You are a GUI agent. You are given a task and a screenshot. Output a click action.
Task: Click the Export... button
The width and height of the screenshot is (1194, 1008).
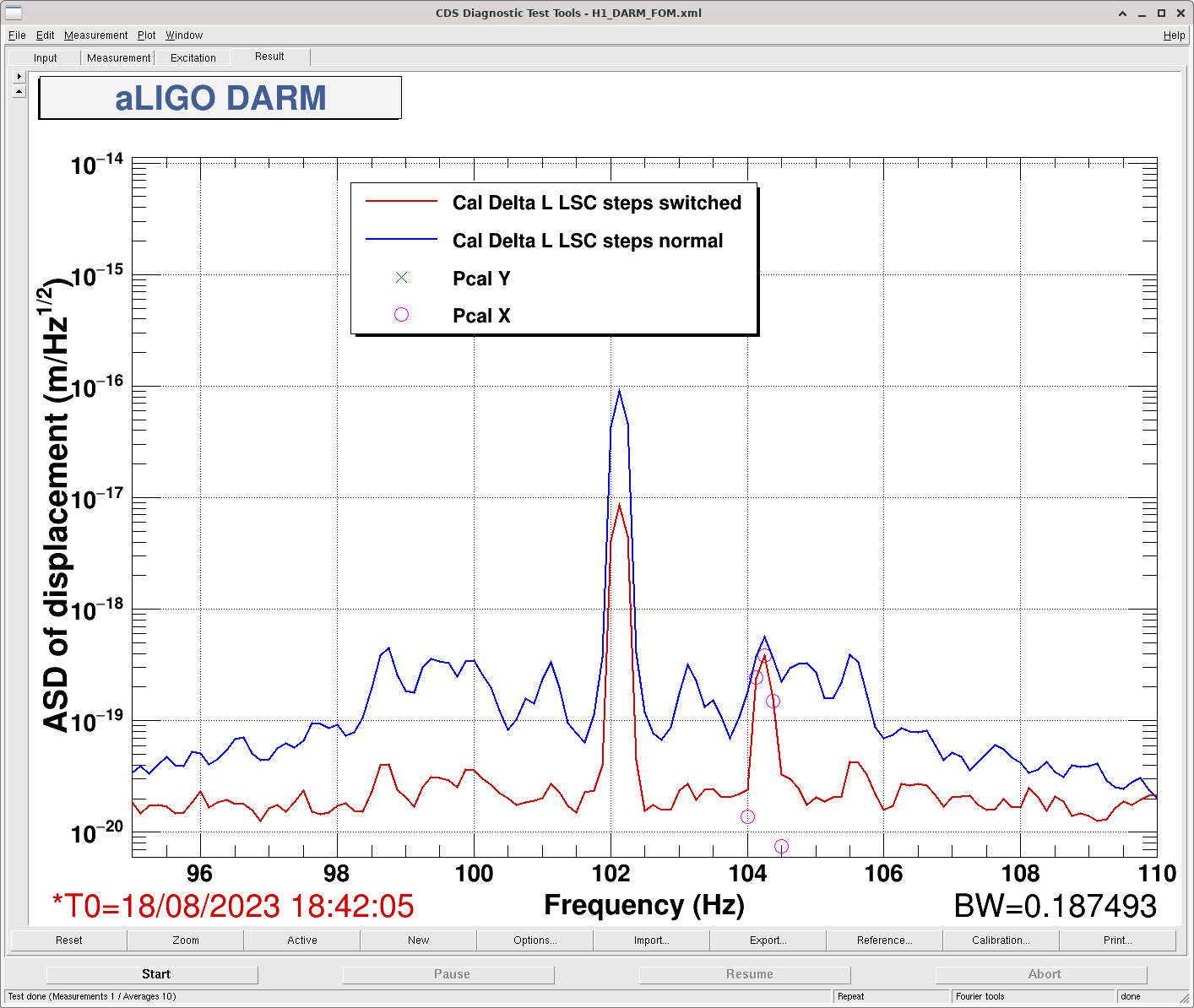768,940
